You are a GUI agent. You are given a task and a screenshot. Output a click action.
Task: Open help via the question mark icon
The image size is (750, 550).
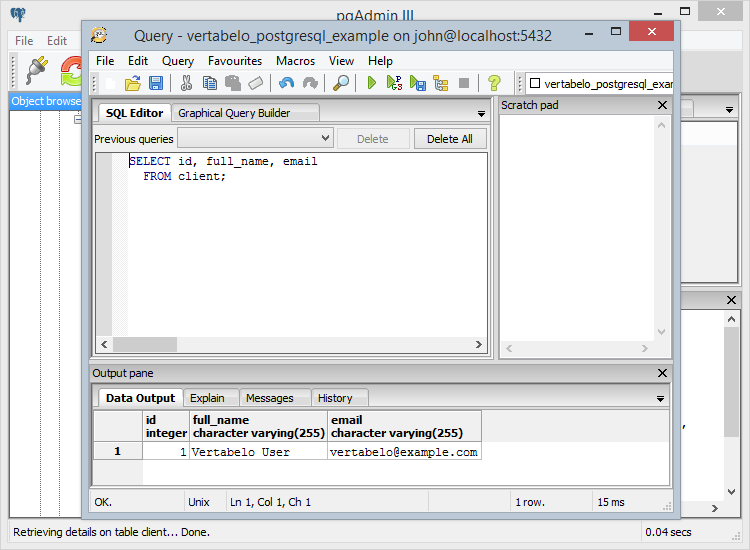(493, 84)
